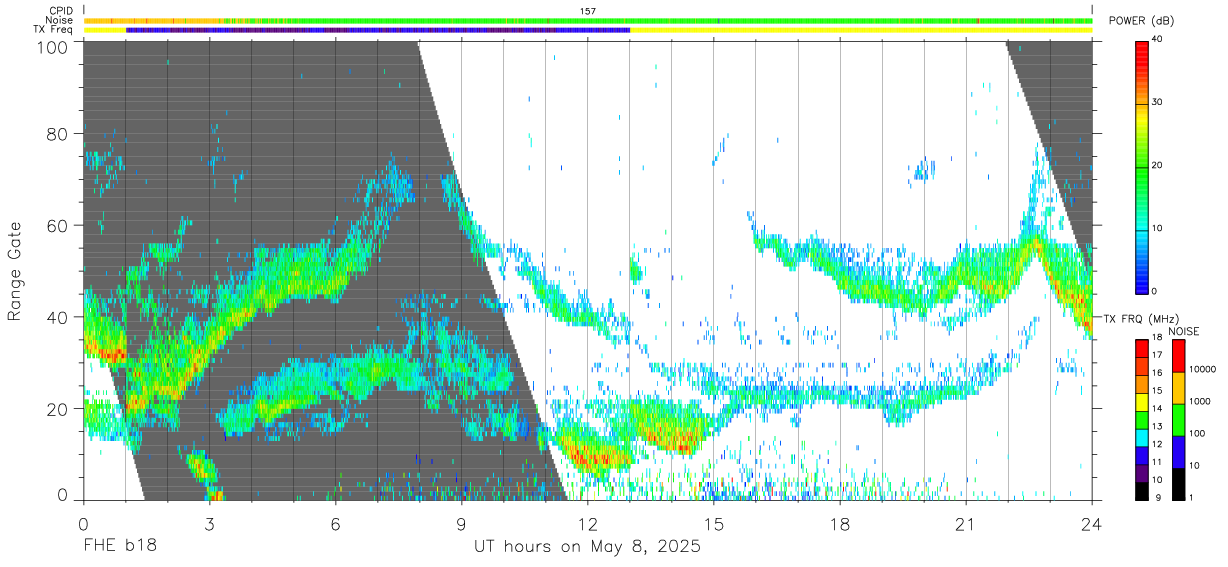Click x-axis tick label 9
This screenshot has width=1228, height=567.
click(461, 522)
